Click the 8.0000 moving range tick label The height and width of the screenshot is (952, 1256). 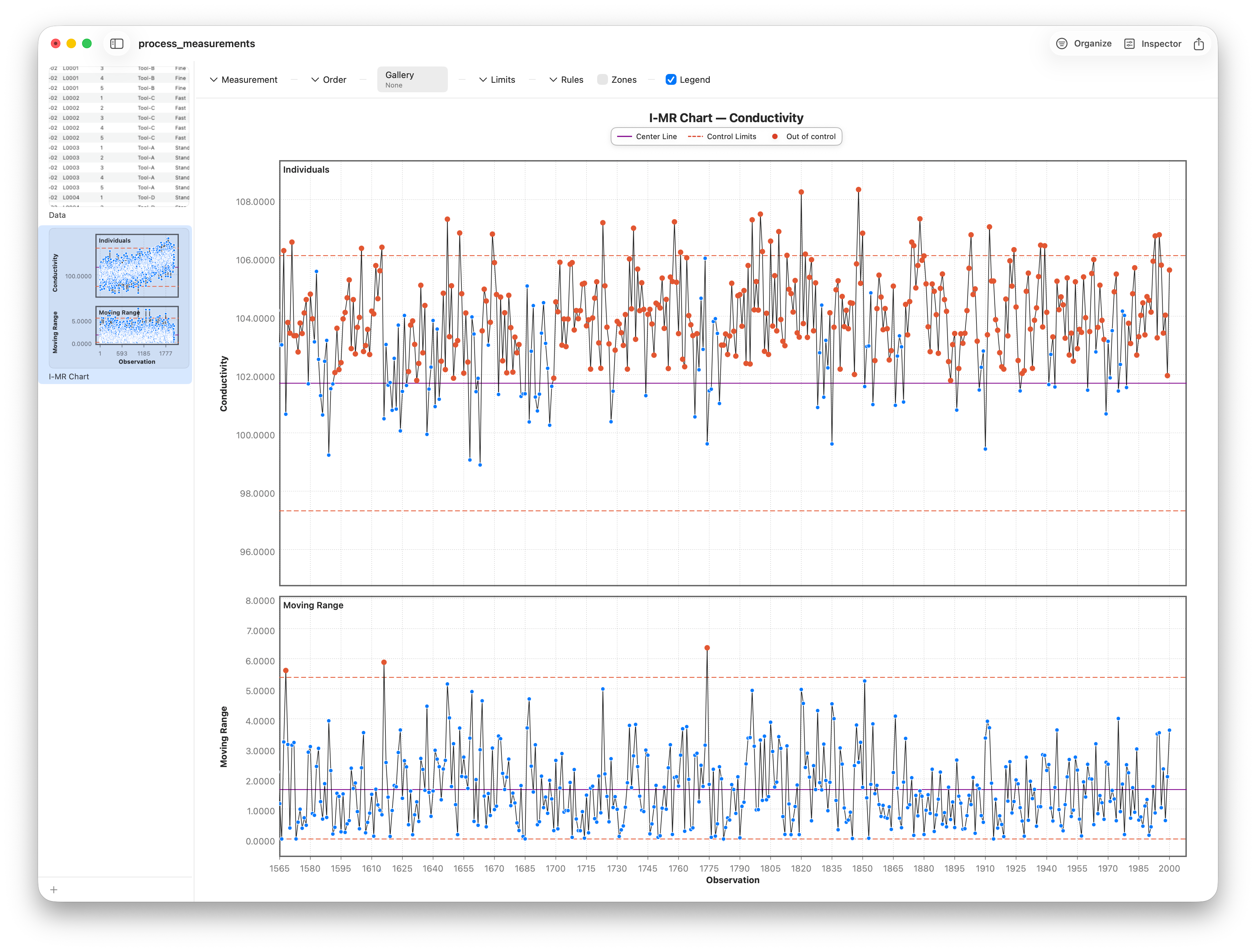click(x=260, y=601)
